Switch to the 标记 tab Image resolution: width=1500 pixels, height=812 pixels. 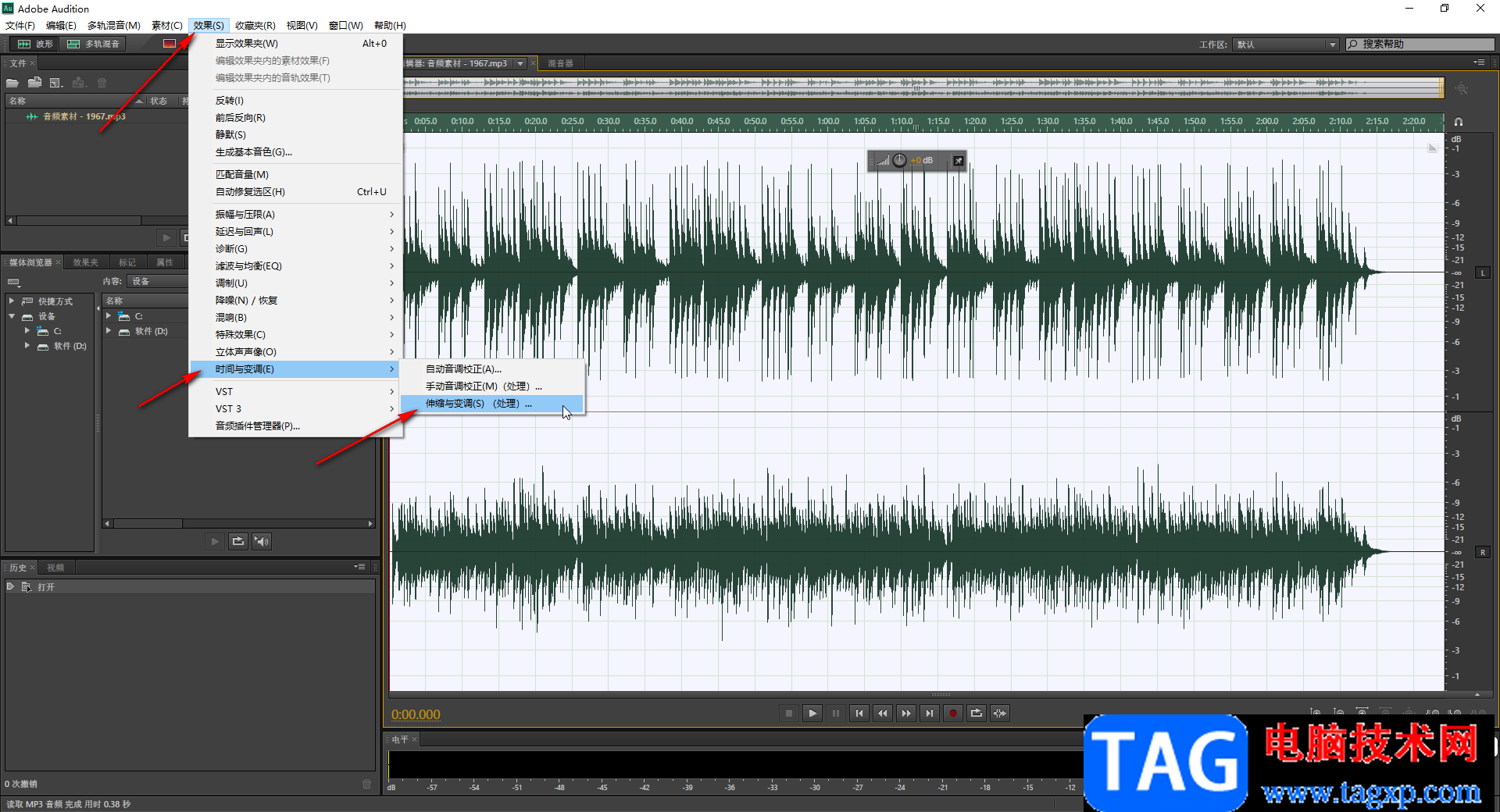[x=127, y=262]
